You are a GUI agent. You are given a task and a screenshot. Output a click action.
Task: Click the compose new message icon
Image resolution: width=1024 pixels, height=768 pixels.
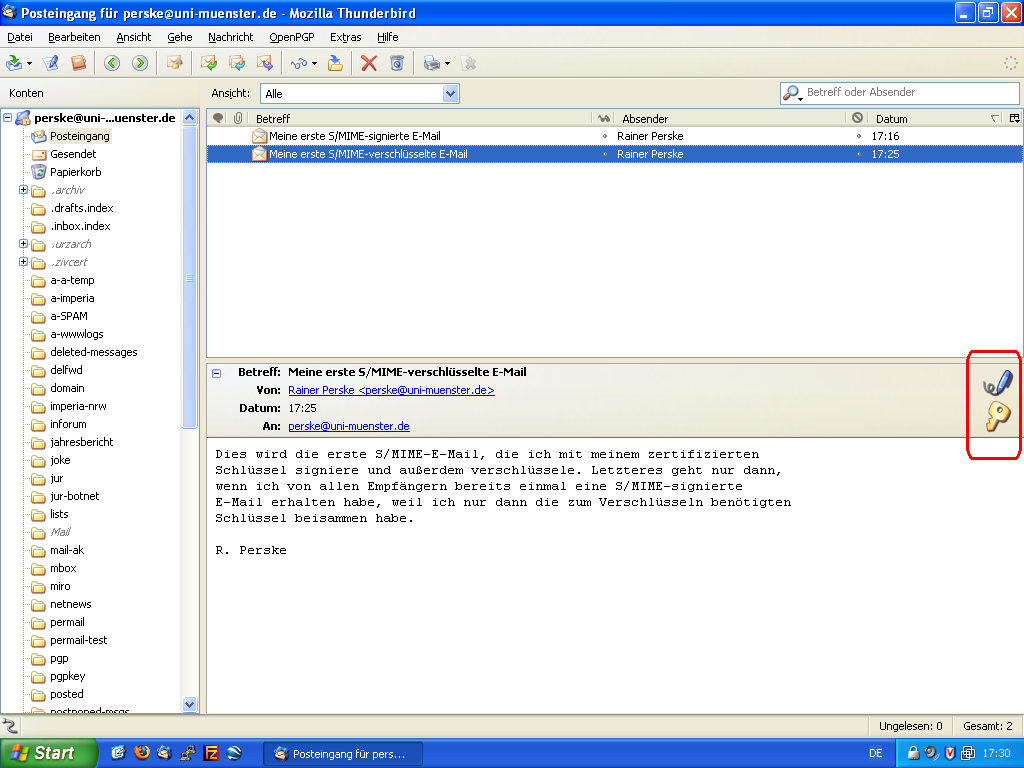pyautogui.click(x=51, y=63)
